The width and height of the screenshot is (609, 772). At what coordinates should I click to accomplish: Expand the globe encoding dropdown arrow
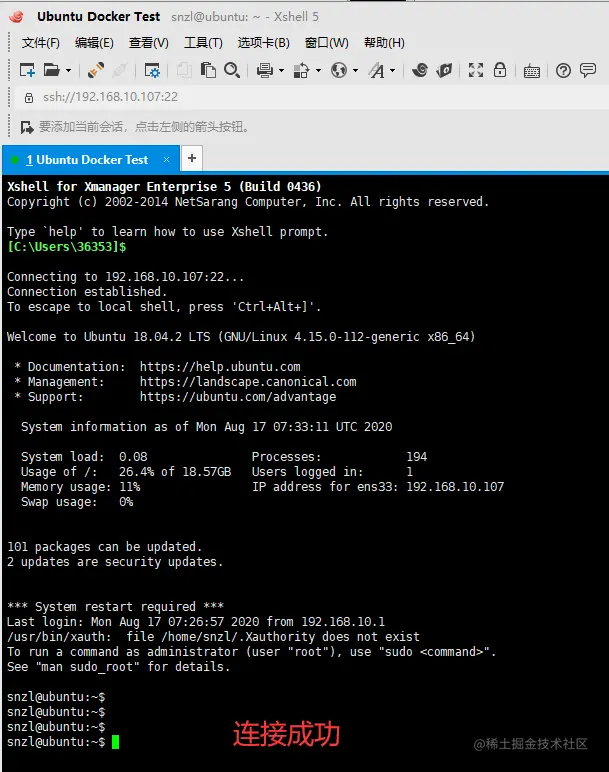(355, 70)
